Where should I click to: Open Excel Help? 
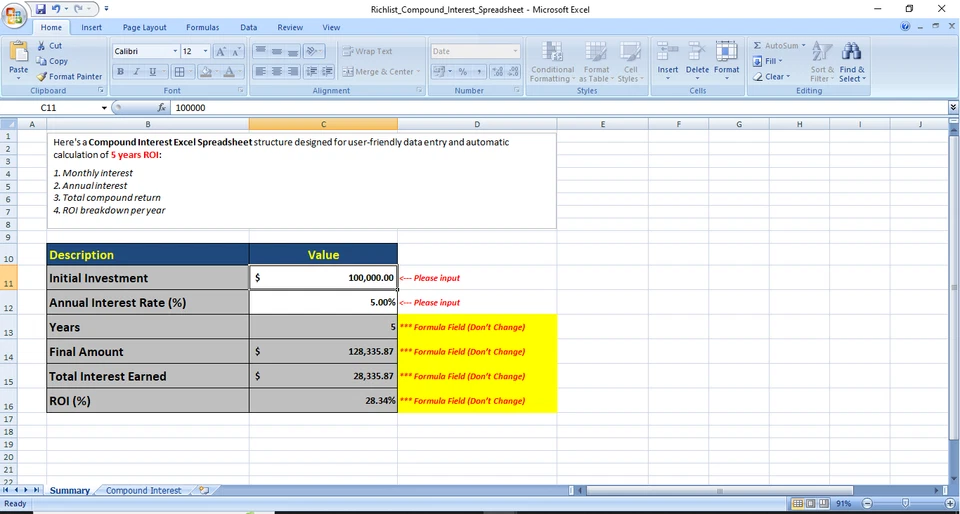pos(906,26)
